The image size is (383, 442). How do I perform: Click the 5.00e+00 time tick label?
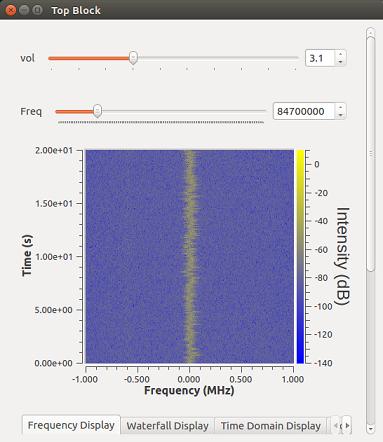click(x=54, y=310)
